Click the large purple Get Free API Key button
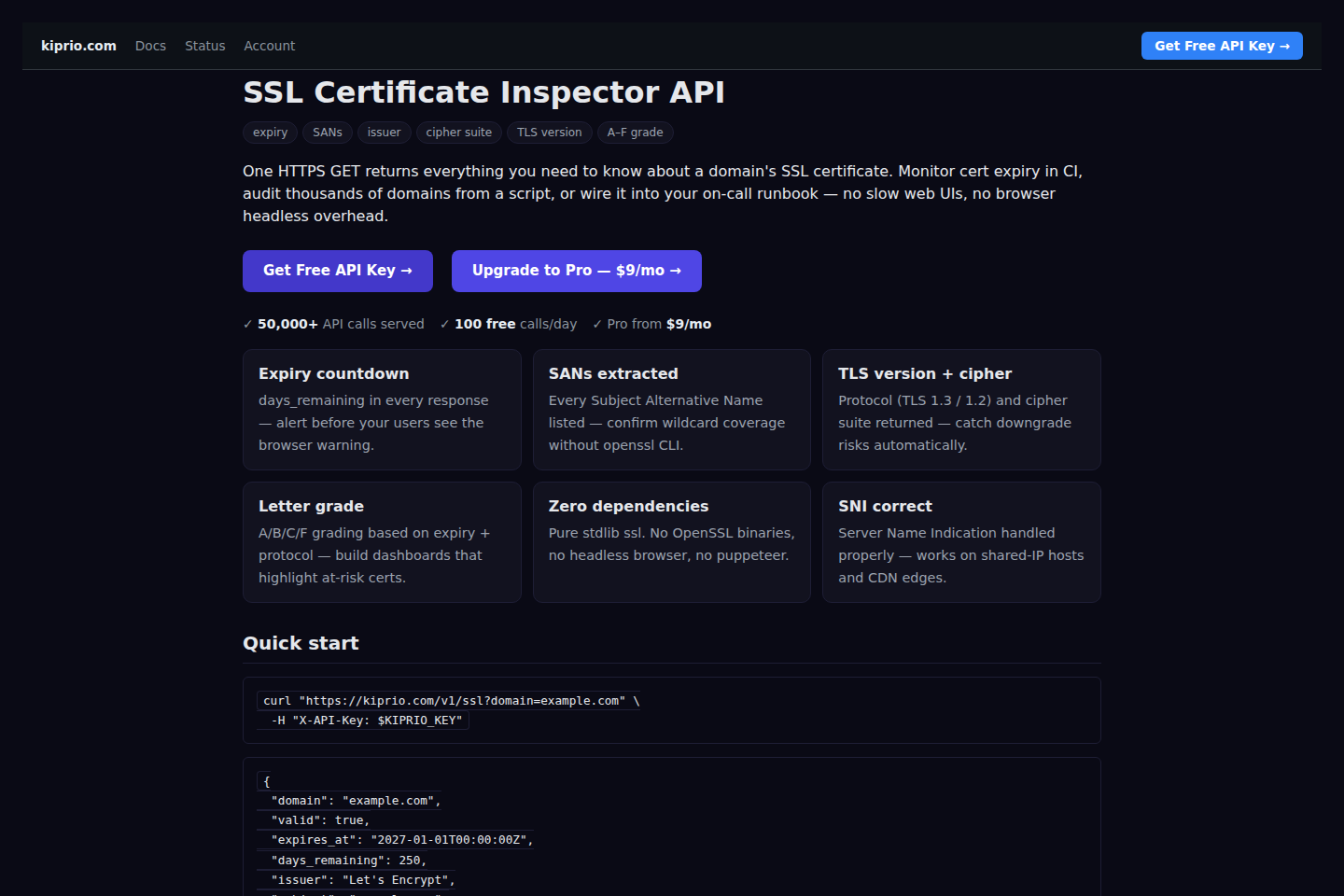 [338, 271]
